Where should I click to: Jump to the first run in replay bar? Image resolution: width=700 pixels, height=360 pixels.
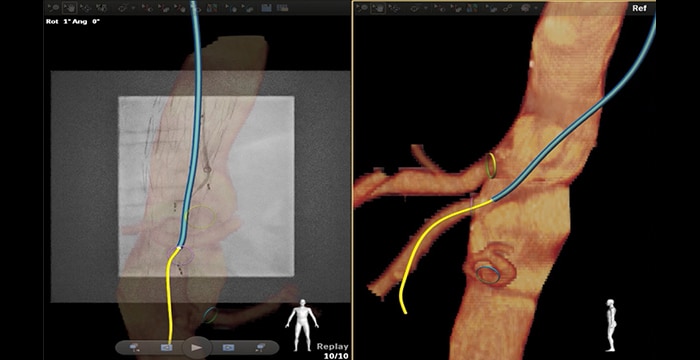[134, 347]
